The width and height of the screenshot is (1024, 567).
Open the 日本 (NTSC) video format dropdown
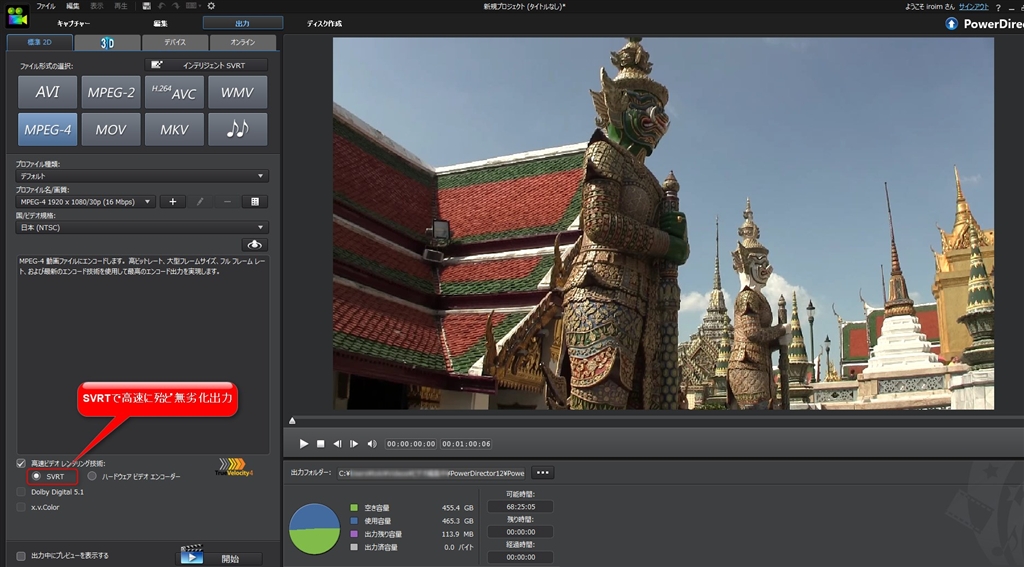[142, 227]
